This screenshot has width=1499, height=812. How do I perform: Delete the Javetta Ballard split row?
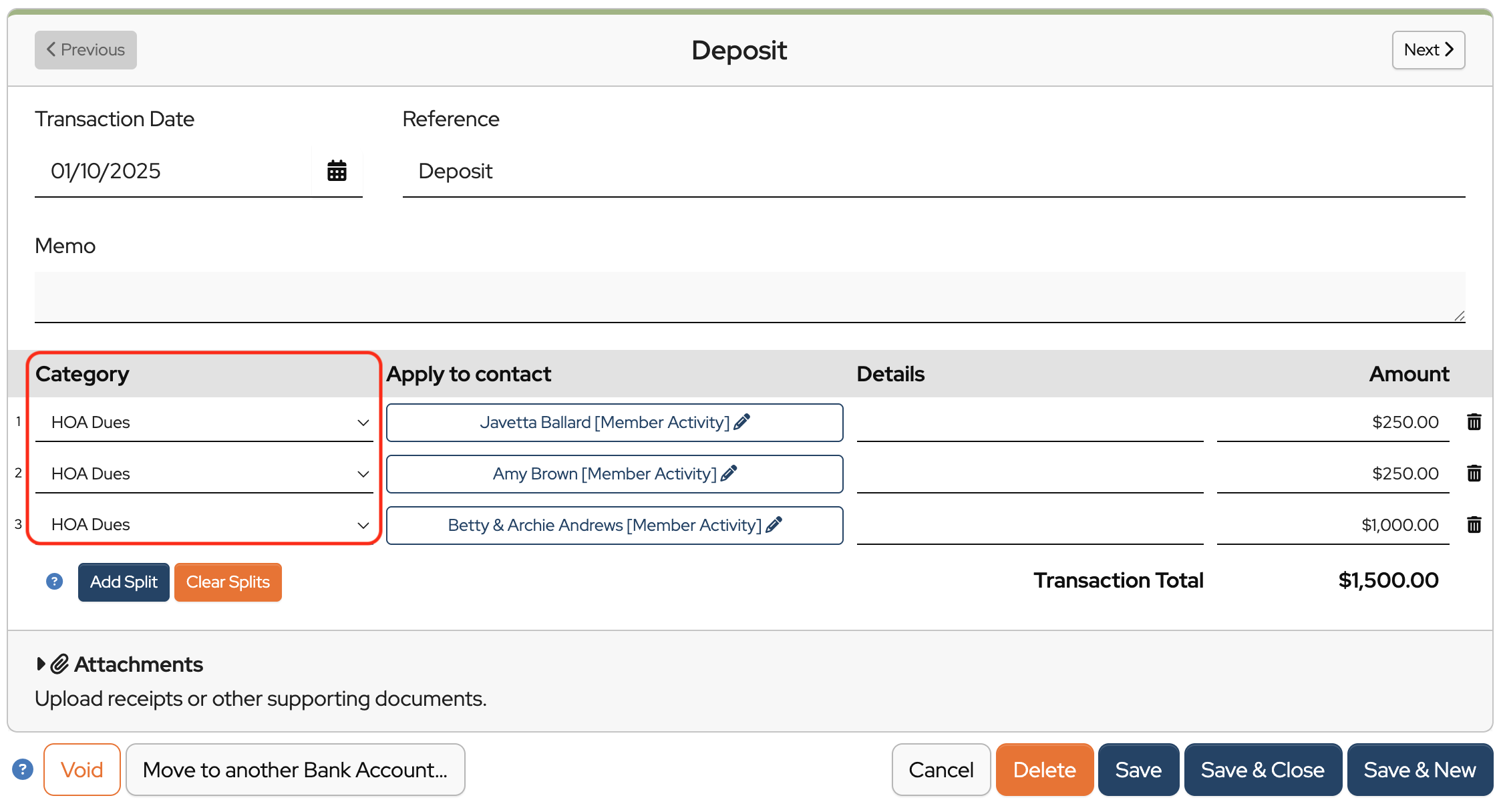(1474, 422)
